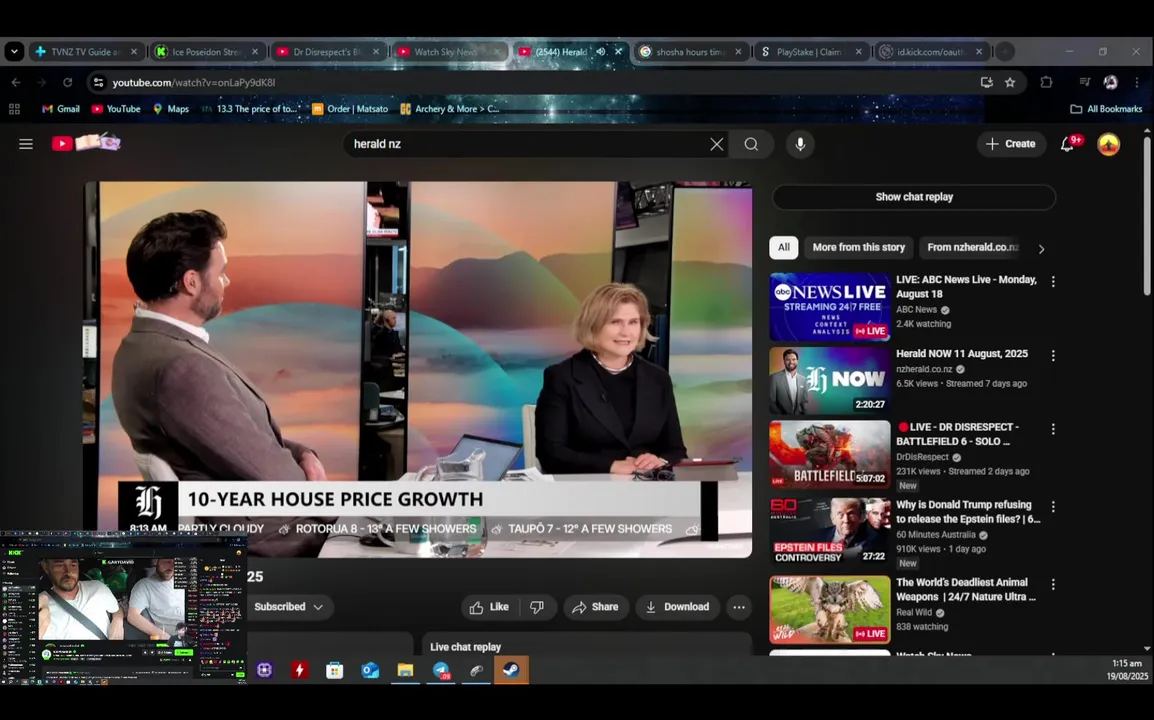Image resolution: width=1154 pixels, height=720 pixels.
Task: Open the YouTube guide hamburger menu
Action: [x=26, y=144]
